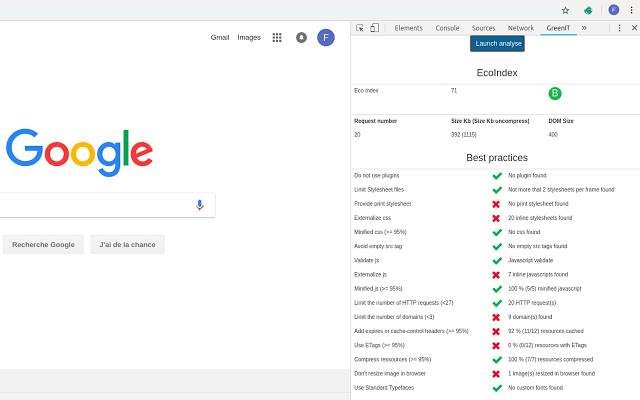Open Chrome's three-dot menu
This screenshot has width=640, height=400.
(631, 11)
